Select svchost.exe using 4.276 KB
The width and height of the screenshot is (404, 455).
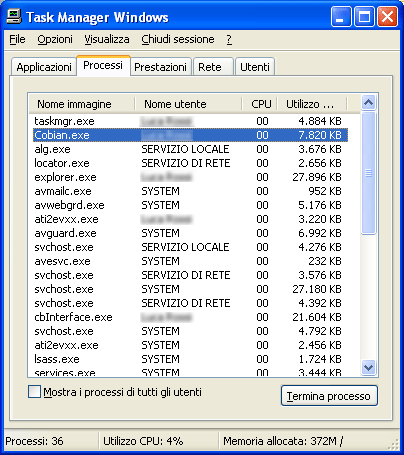click(190, 247)
